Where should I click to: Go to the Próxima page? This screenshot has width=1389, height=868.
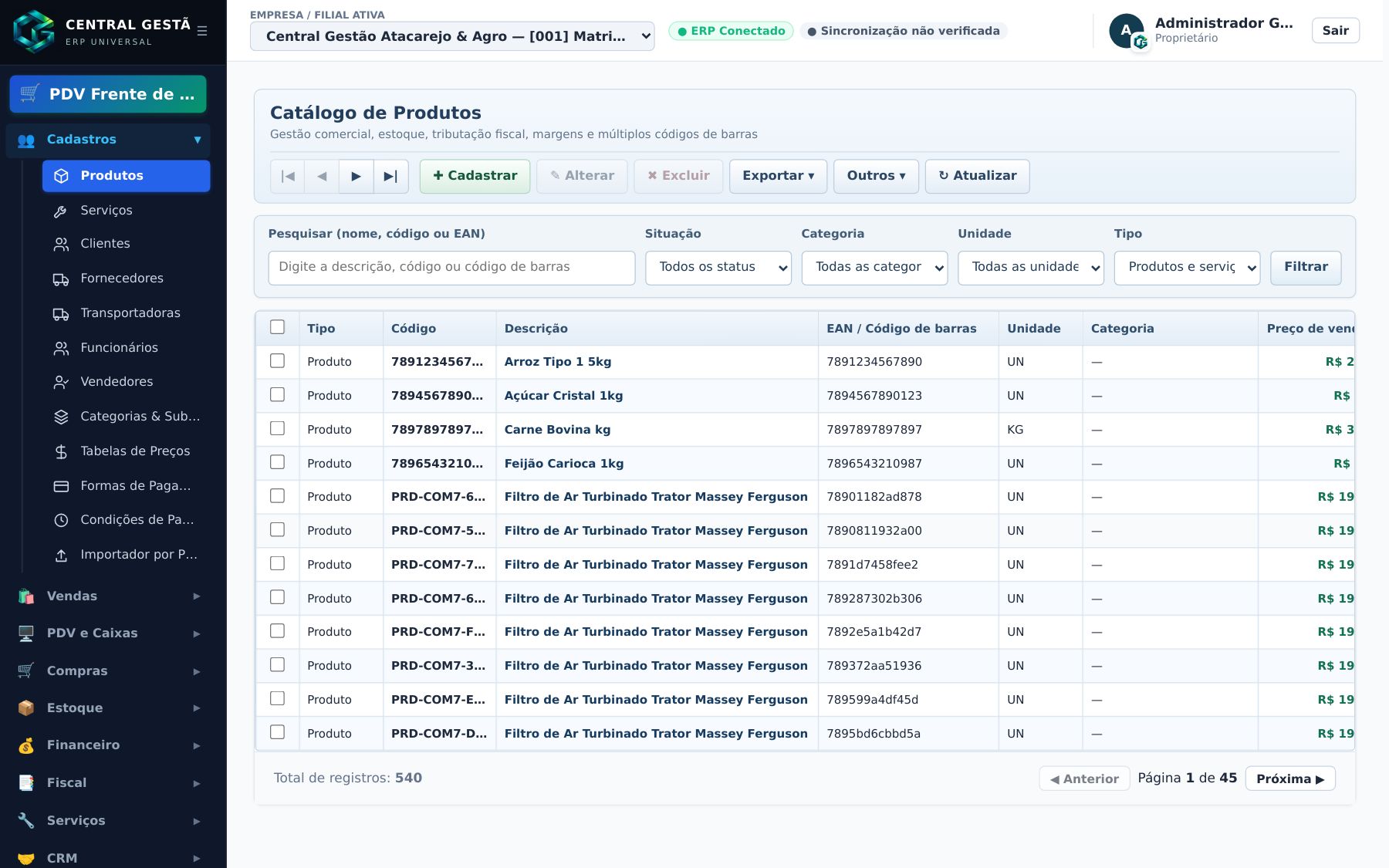tap(1290, 778)
